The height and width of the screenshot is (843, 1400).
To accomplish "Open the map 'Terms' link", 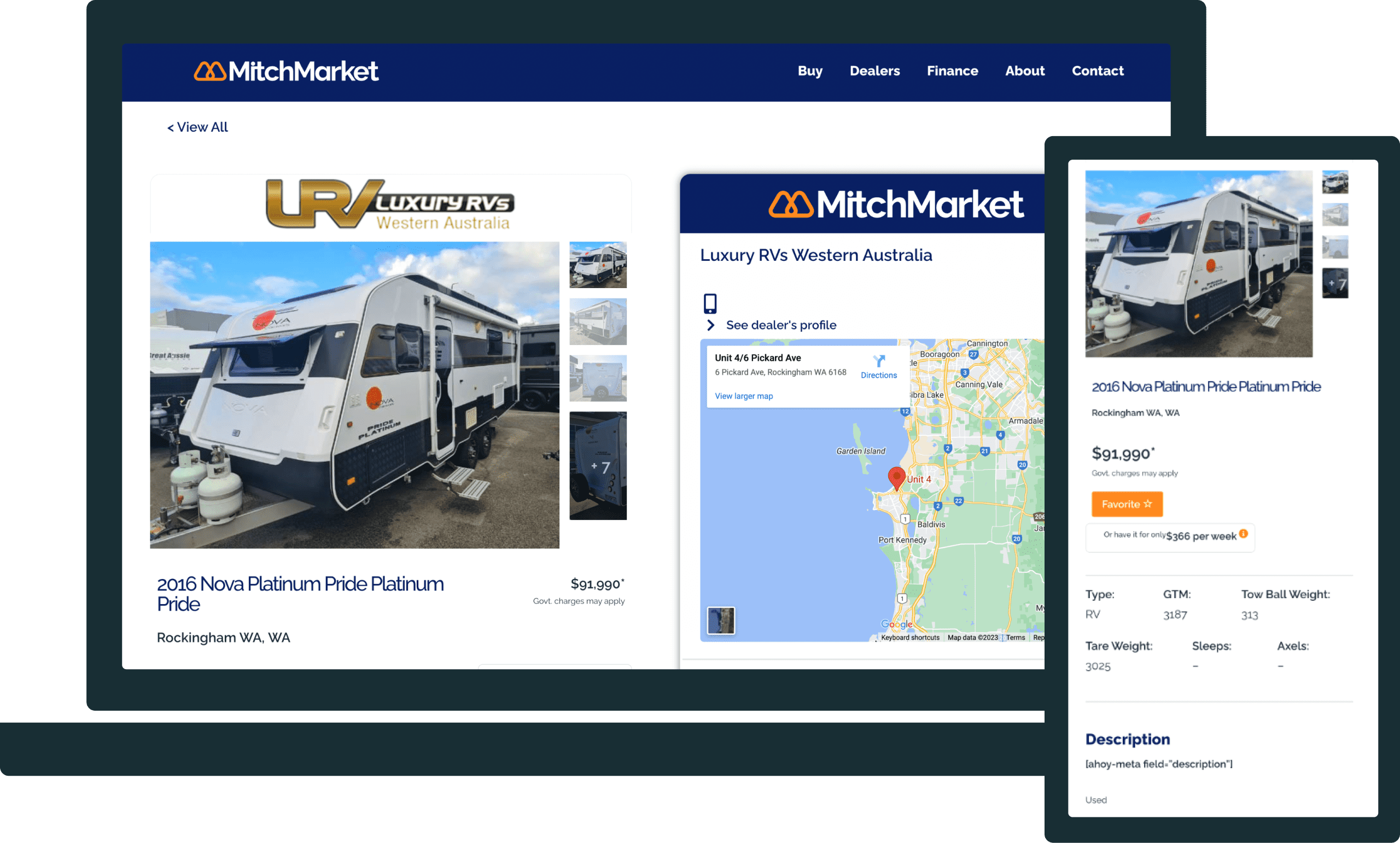I will tap(1016, 637).
